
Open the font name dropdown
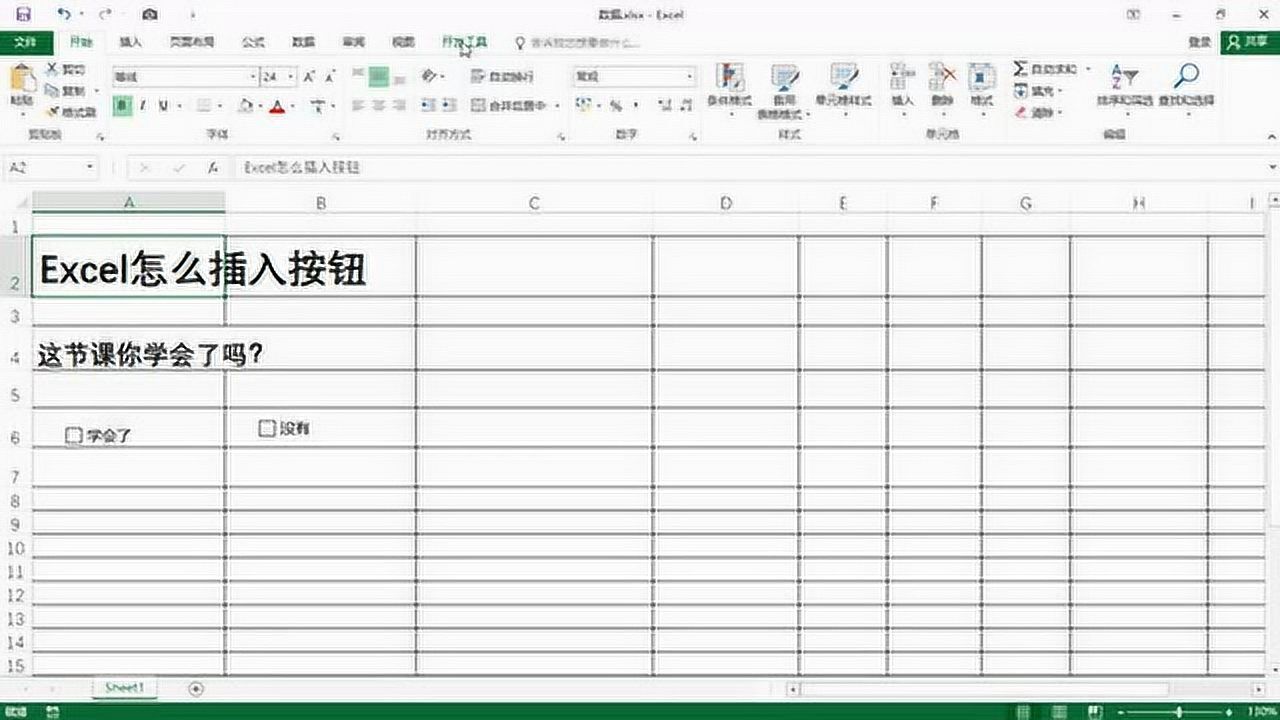tap(253, 77)
